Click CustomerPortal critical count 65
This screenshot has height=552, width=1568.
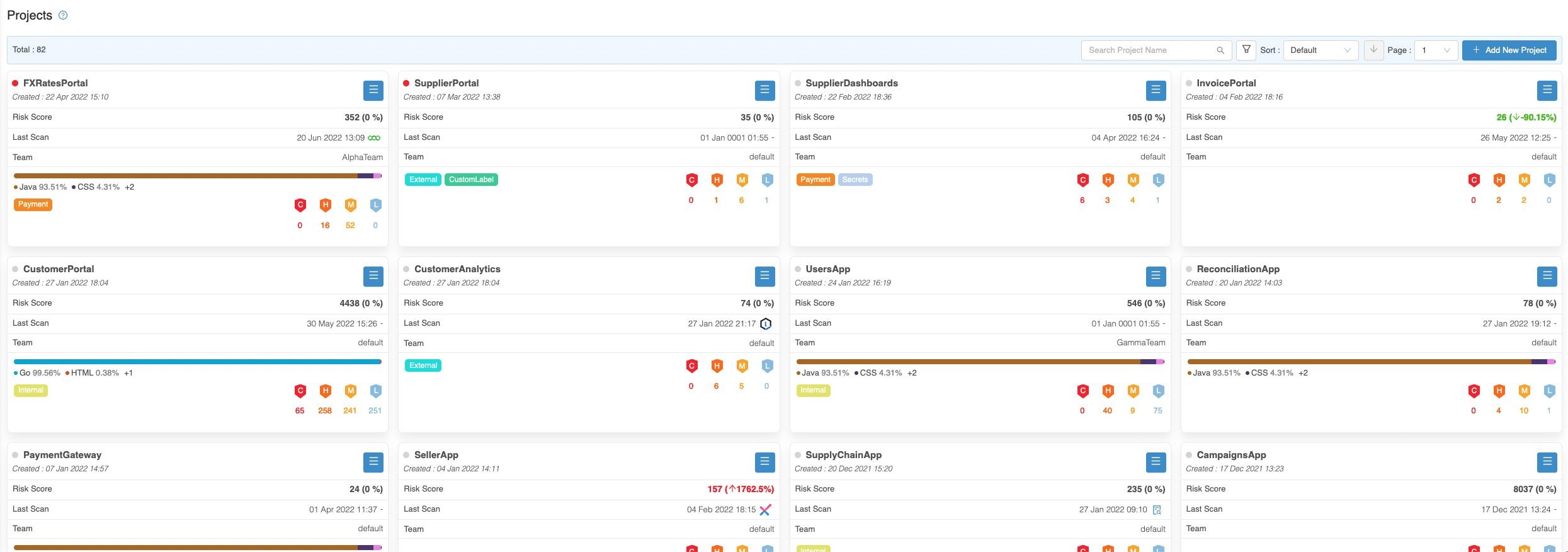click(x=300, y=411)
